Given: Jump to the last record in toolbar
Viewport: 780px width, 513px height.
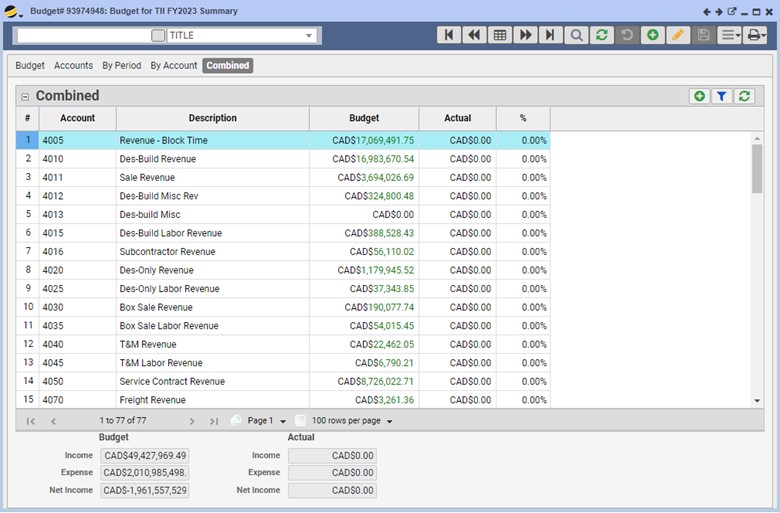Looking at the screenshot, I should point(550,35).
